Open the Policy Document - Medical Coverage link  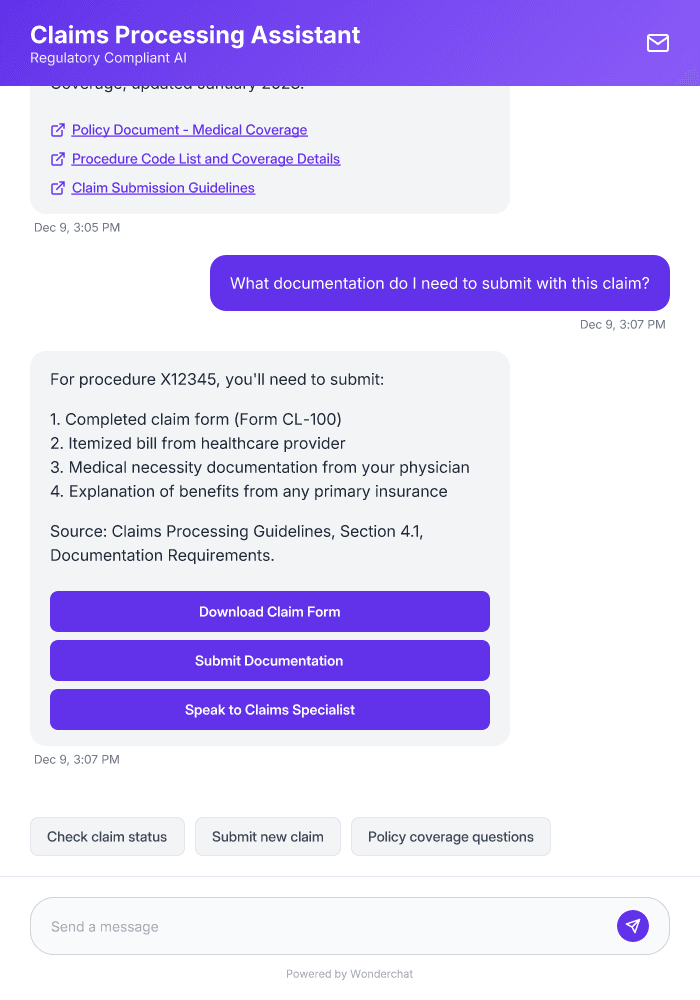click(188, 130)
